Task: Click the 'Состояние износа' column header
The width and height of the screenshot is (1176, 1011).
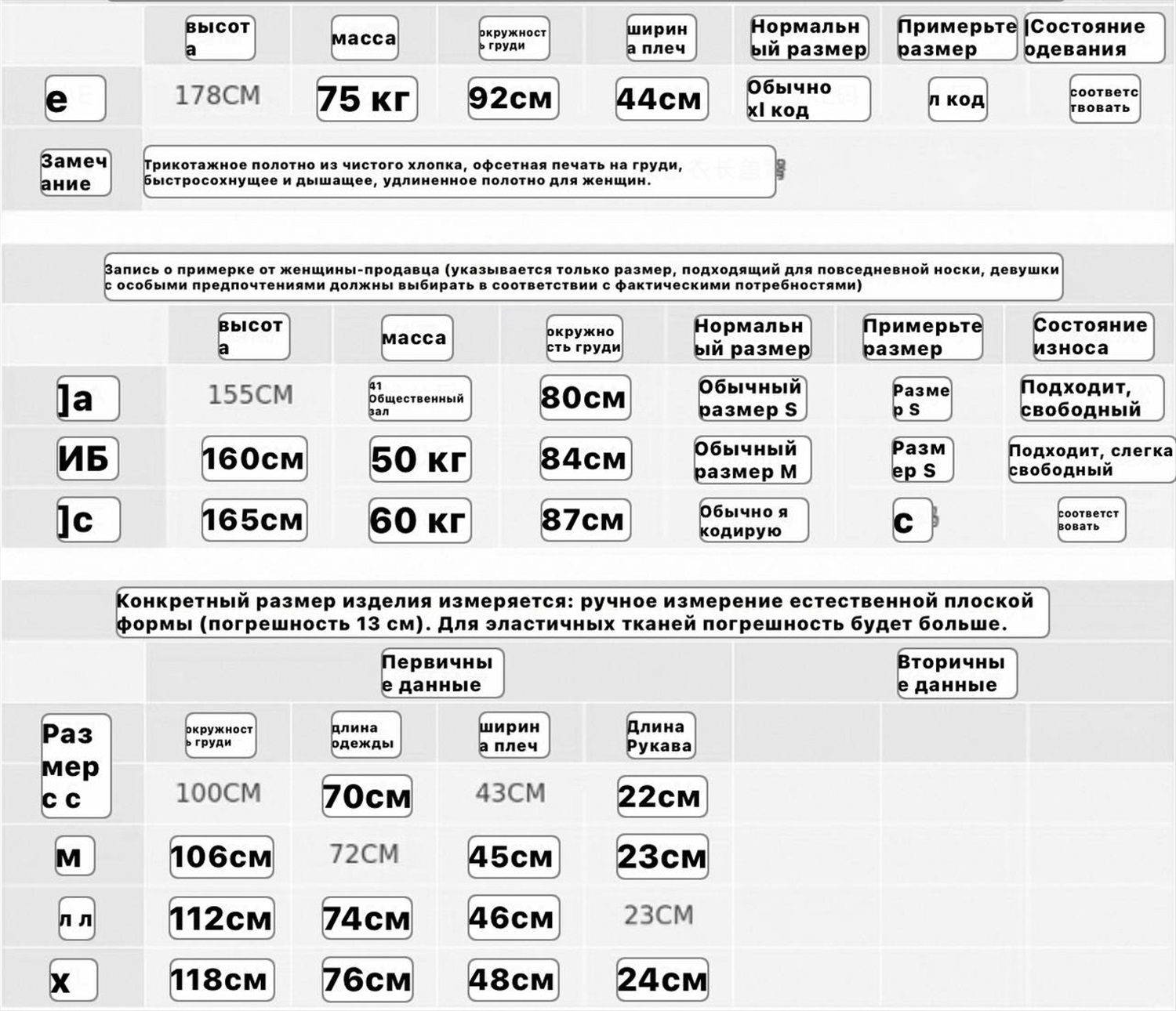Action: (1092, 337)
